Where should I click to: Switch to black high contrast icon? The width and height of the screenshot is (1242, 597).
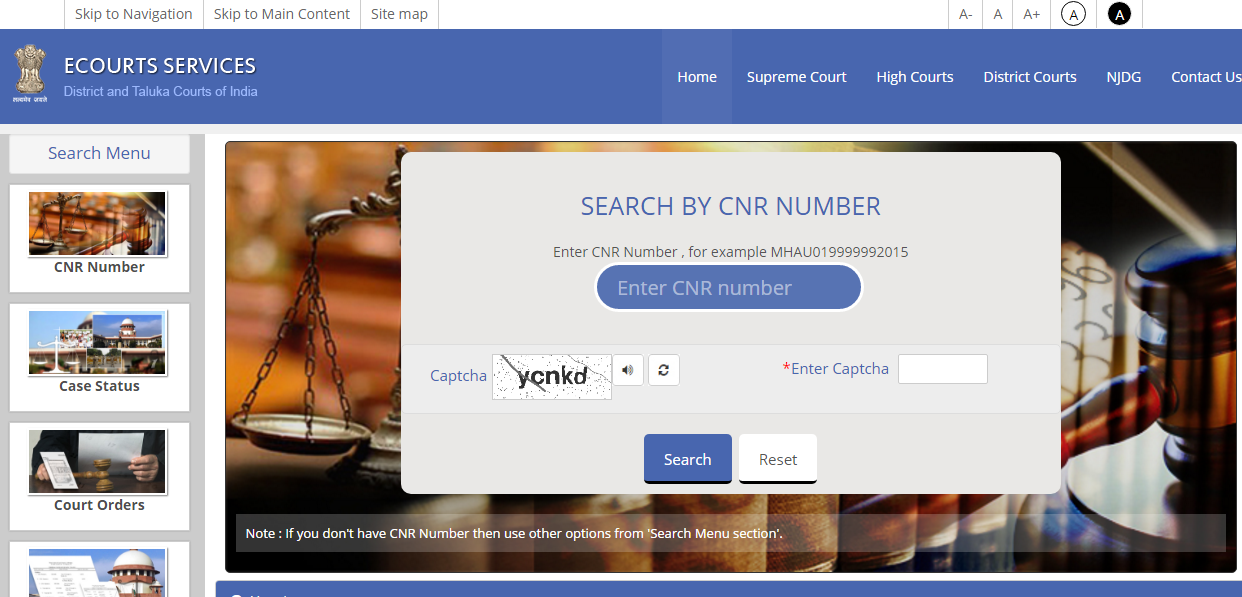click(x=1119, y=14)
